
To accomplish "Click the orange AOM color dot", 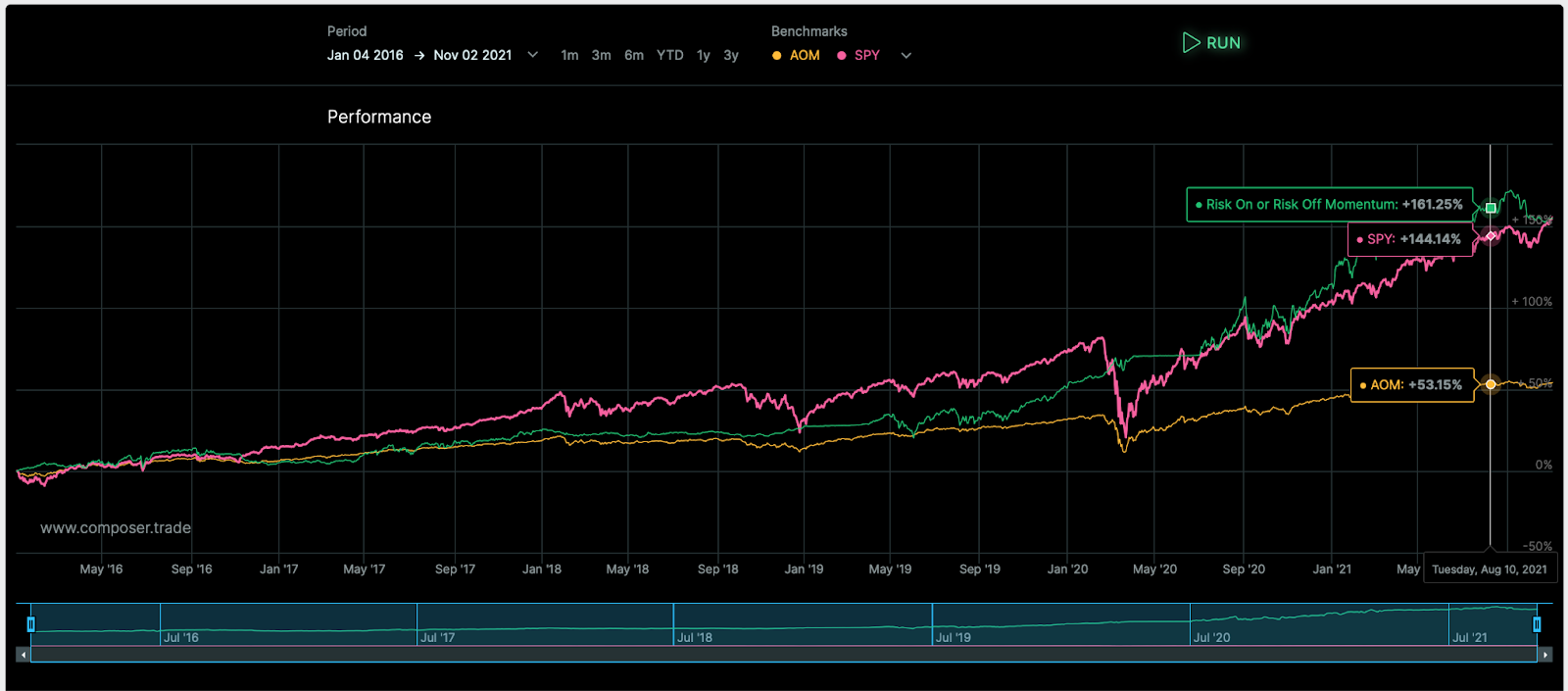I will coord(777,56).
